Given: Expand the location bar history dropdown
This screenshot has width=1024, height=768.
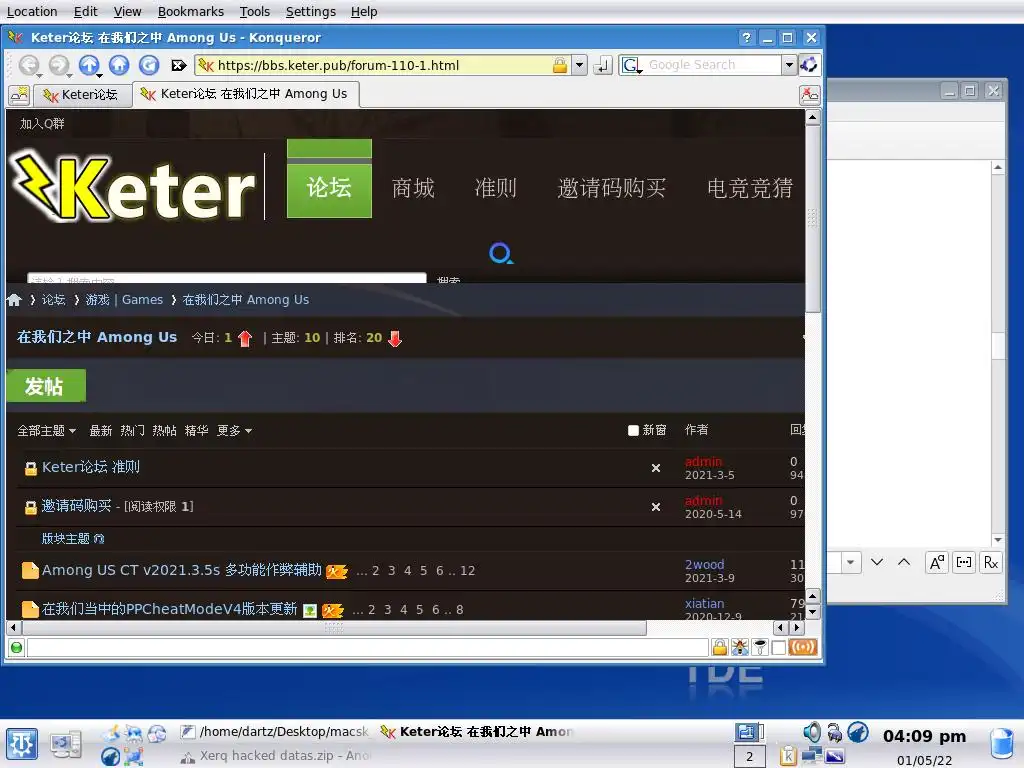Looking at the screenshot, I should pyautogui.click(x=579, y=65).
